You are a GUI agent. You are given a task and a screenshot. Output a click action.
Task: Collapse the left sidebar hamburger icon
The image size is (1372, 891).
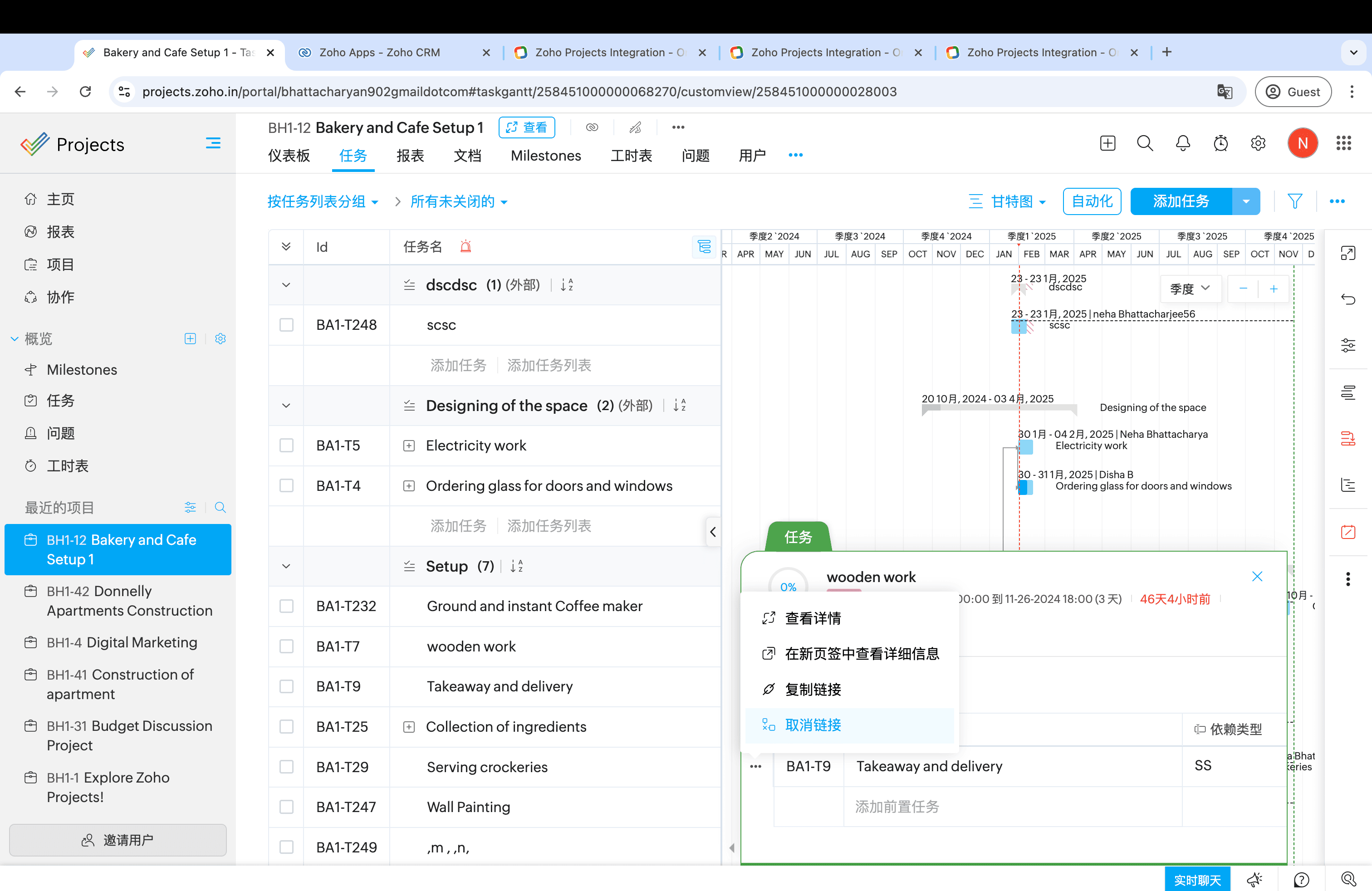click(213, 143)
